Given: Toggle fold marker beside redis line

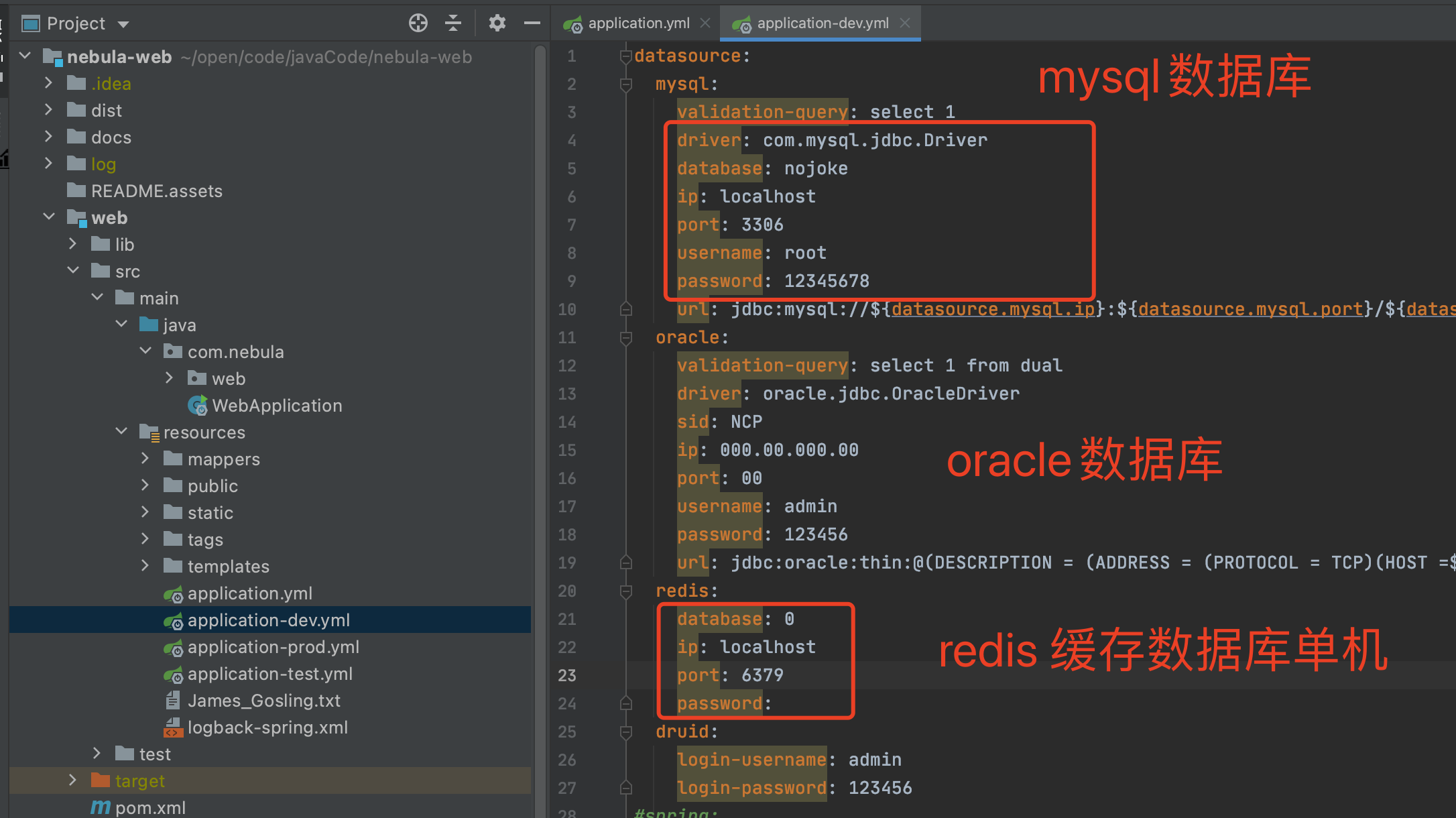Looking at the screenshot, I should (626, 591).
